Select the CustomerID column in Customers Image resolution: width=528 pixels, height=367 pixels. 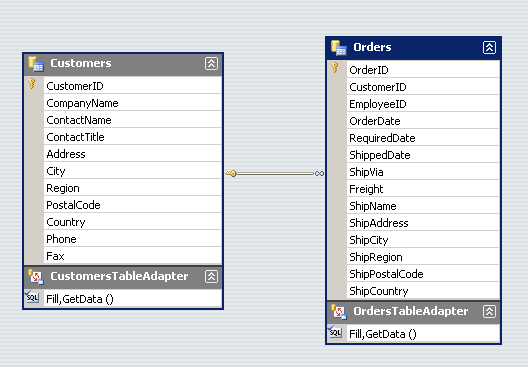point(133,86)
